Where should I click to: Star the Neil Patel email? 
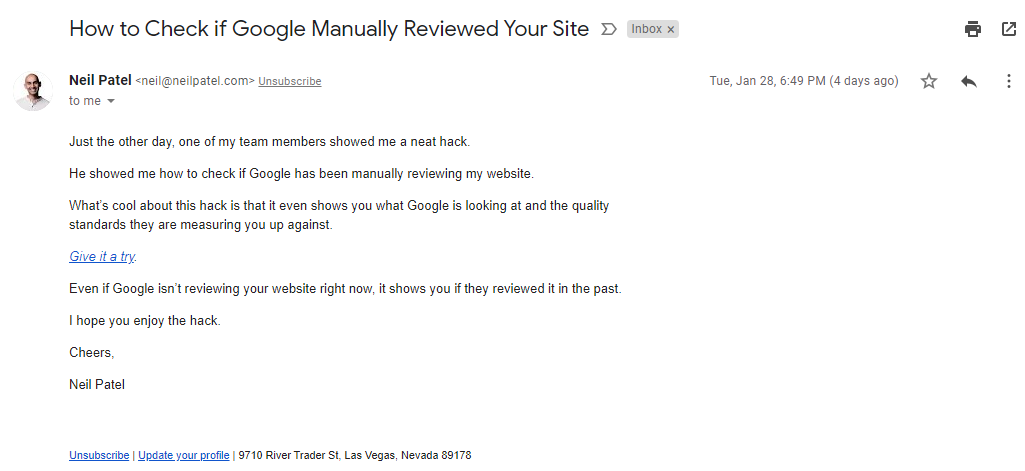(x=929, y=81)
